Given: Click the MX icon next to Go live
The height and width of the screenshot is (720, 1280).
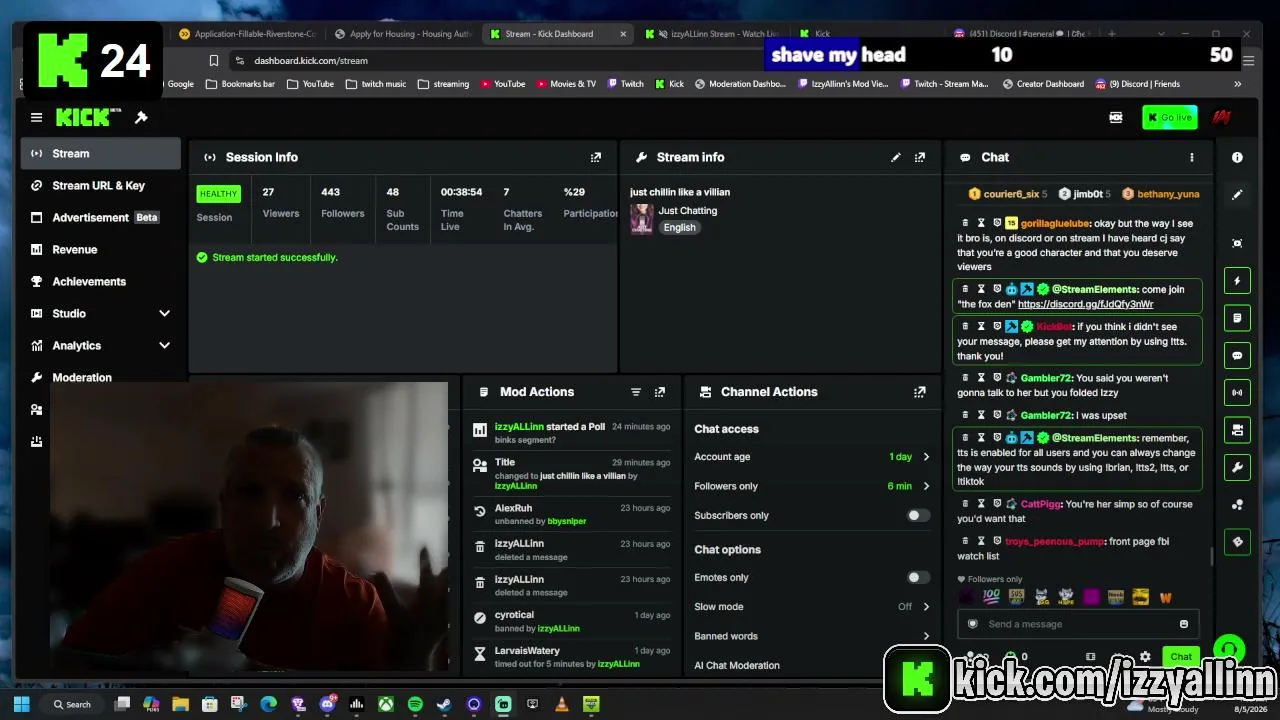Looking at the screenshot, I should click(x=1116, y=117).
